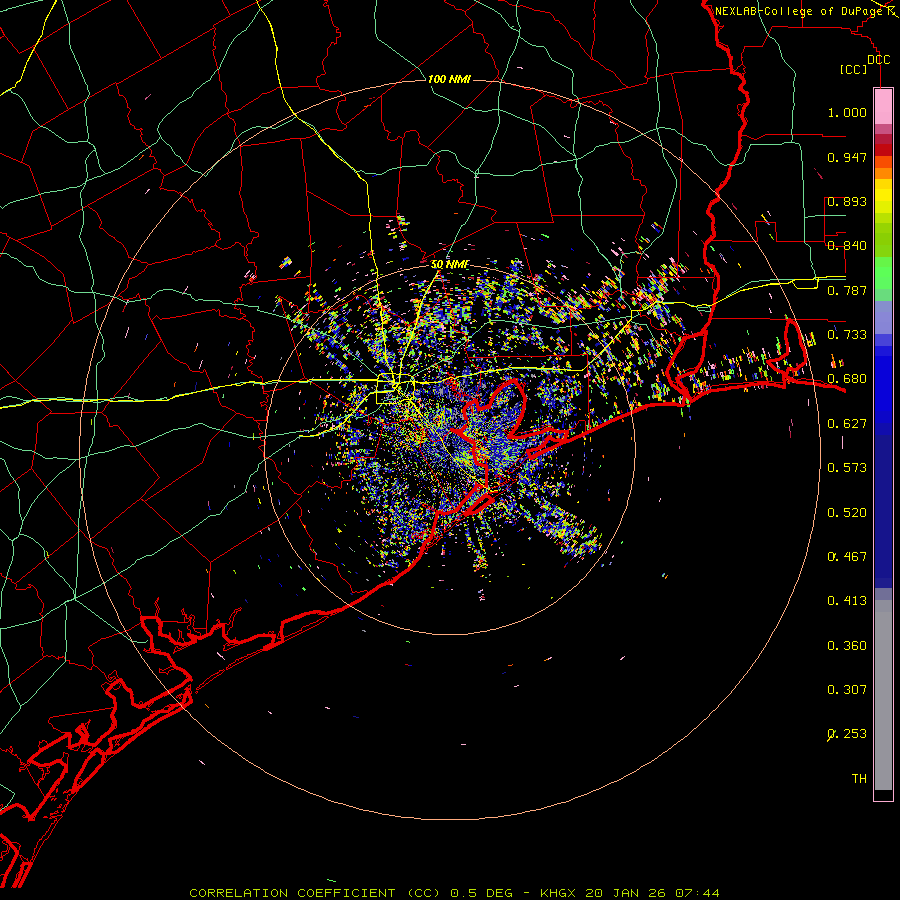Click the 0.413 color scale value

(x=847, y=601)
